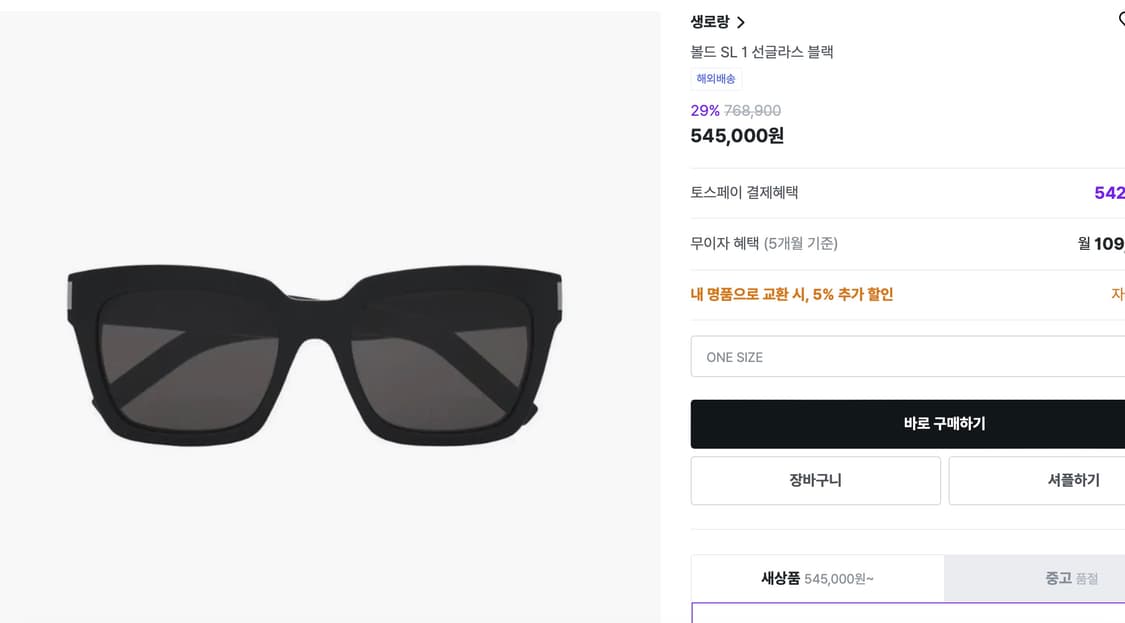Click the 해외배송 badge
This screenshot has width=1125, height=623.
pyautogui.click(x=715, y=79)
